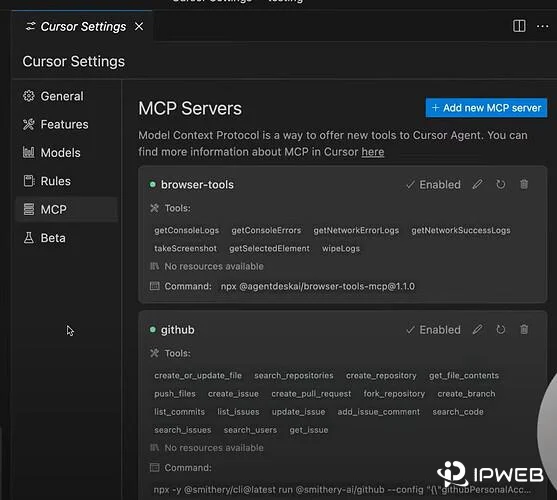Click the fork_repository tool
Image resolution: width=557 pixels, height=500 pixels.
tap(394, 394)
